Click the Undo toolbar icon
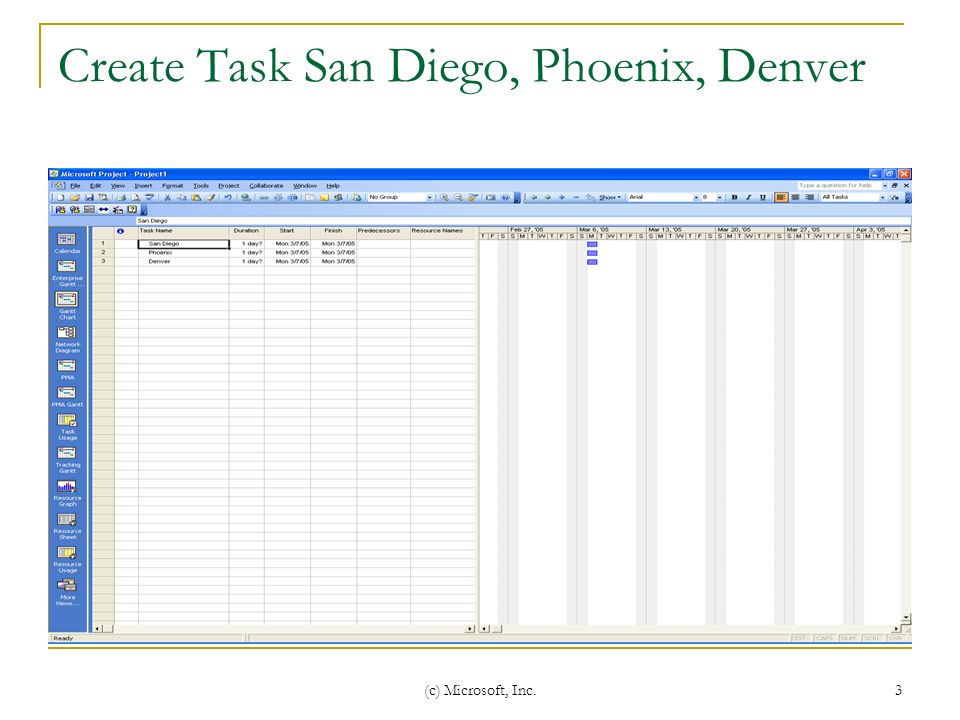The width and height of the screenshot is (960, 720). pos(228,198)
